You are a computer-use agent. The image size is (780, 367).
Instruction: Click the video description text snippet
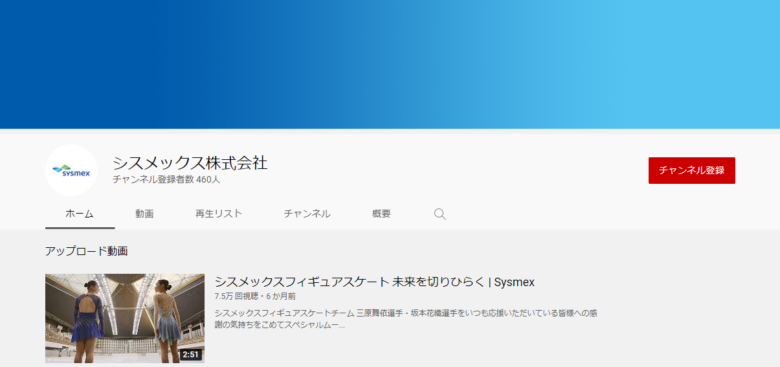click(x=406, y=319)
